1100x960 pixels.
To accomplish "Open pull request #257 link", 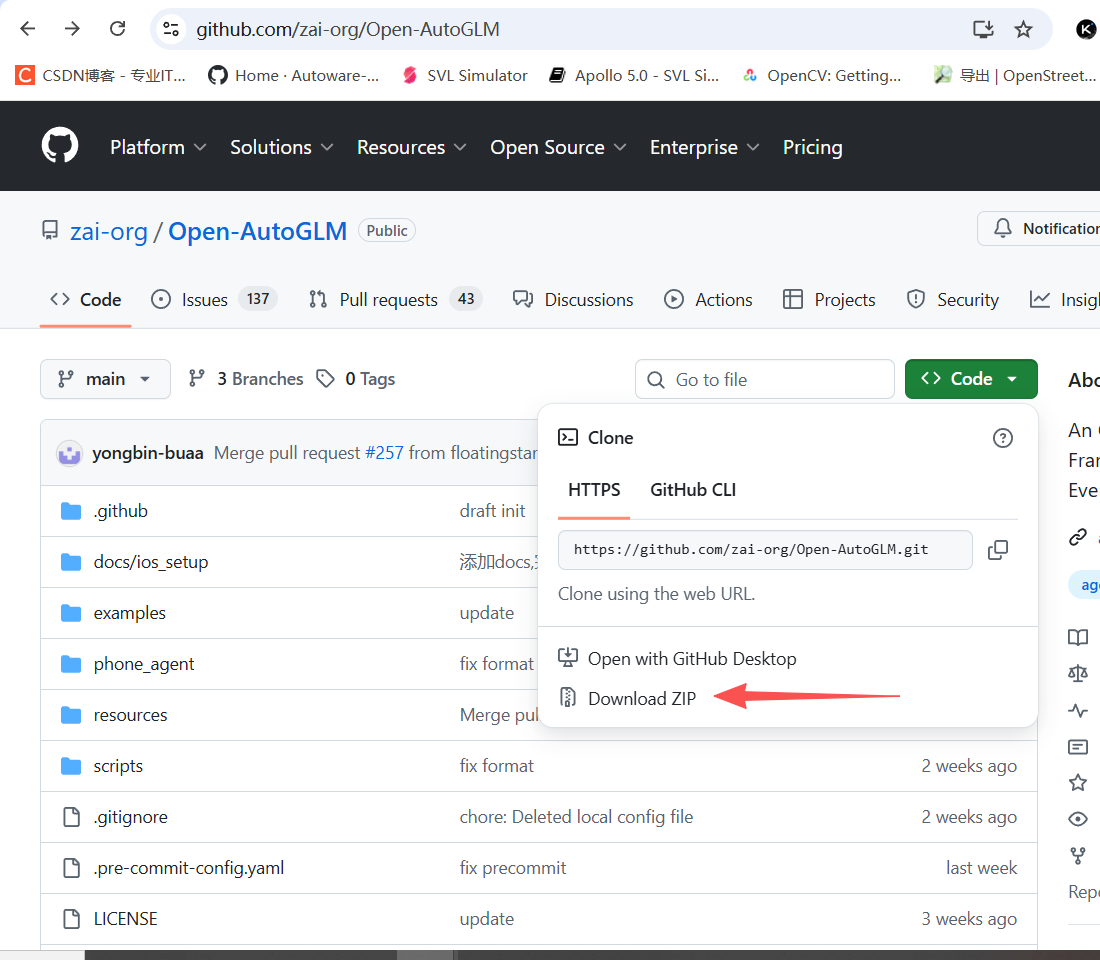I will pyautogui.click(x=384, y=453).
